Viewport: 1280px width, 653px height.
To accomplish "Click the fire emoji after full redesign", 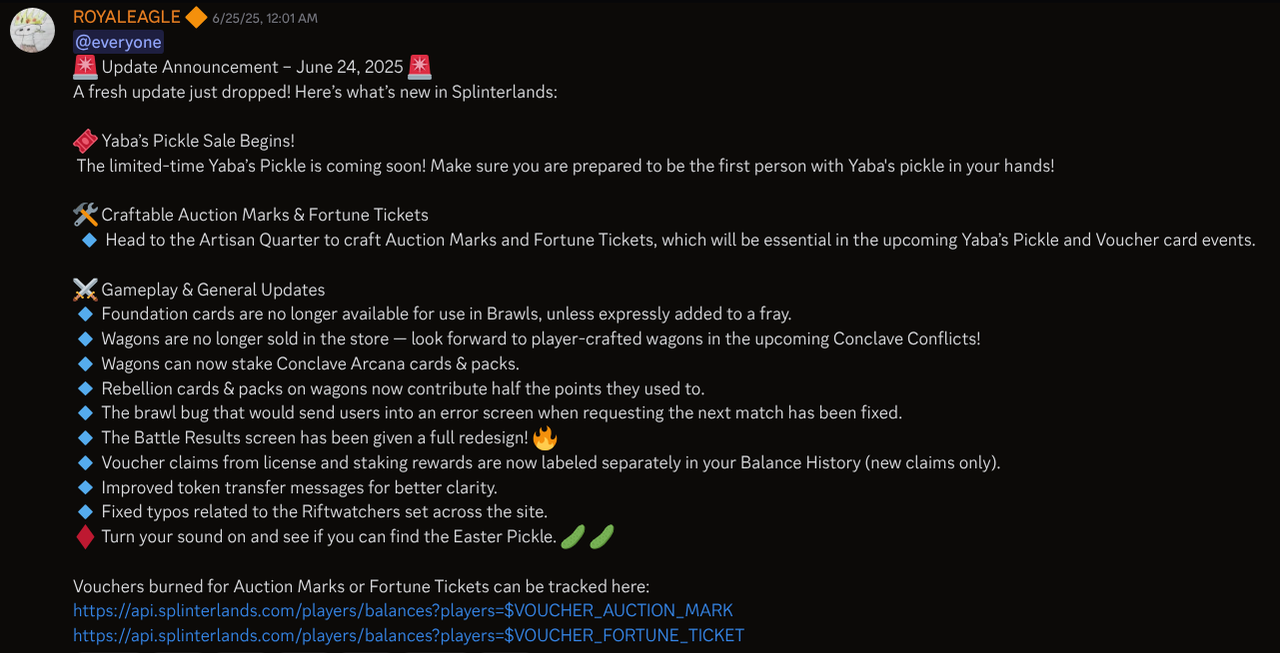I will point(545,438).
